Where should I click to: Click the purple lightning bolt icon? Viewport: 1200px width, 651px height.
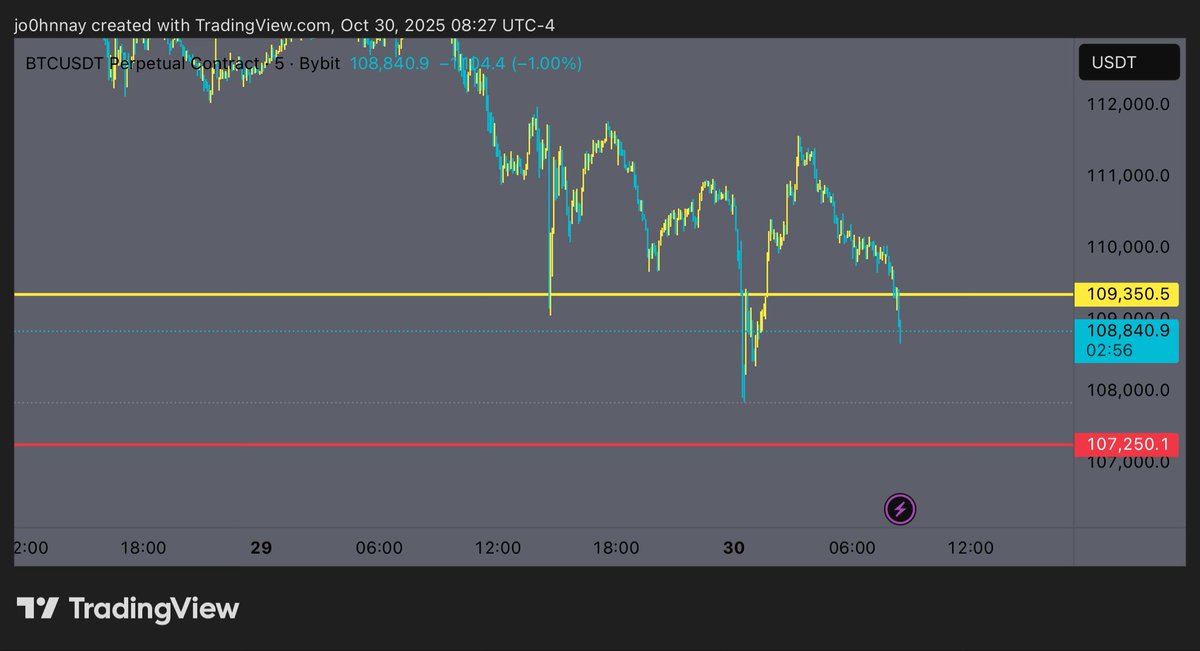pyautogui.click(x=900, y=509)
